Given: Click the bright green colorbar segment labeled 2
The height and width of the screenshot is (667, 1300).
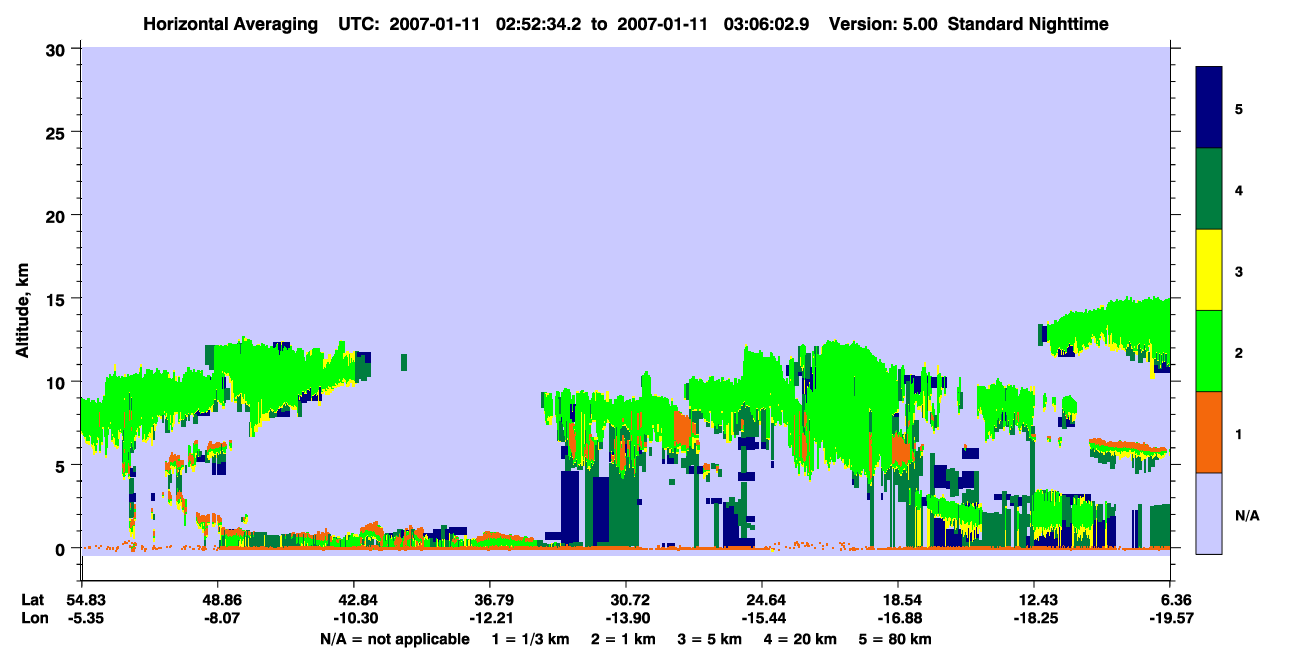Looking at the screenshot, I should tap(1209, 351).
